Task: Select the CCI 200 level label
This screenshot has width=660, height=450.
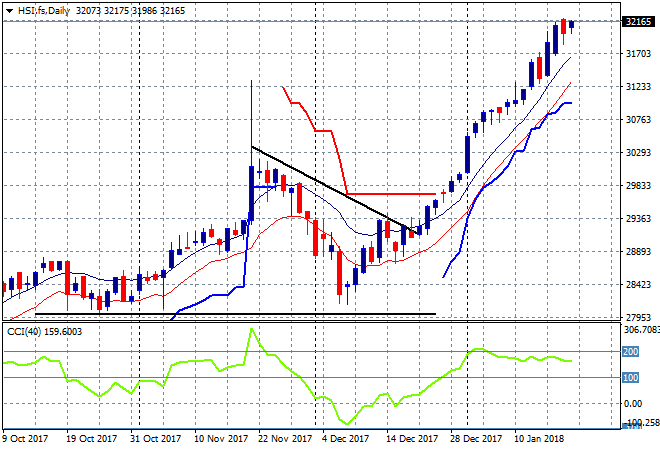Action: pyautogui.click(x=631, y=352)
